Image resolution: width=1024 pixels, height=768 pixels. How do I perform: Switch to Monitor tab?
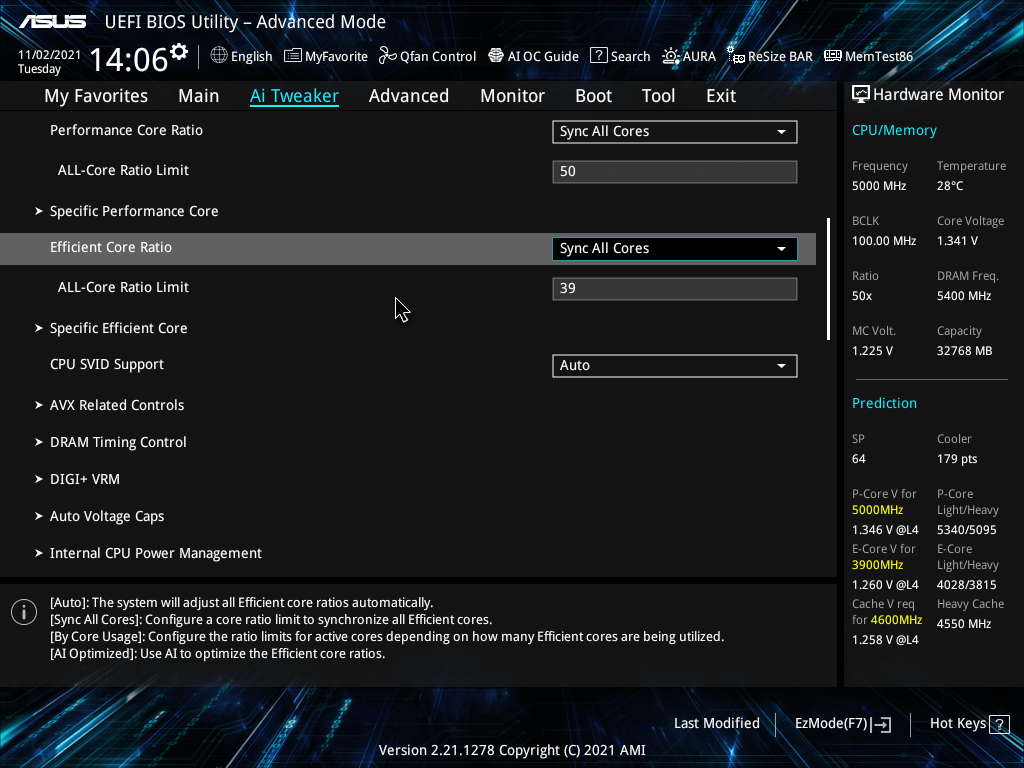[512, 96]
